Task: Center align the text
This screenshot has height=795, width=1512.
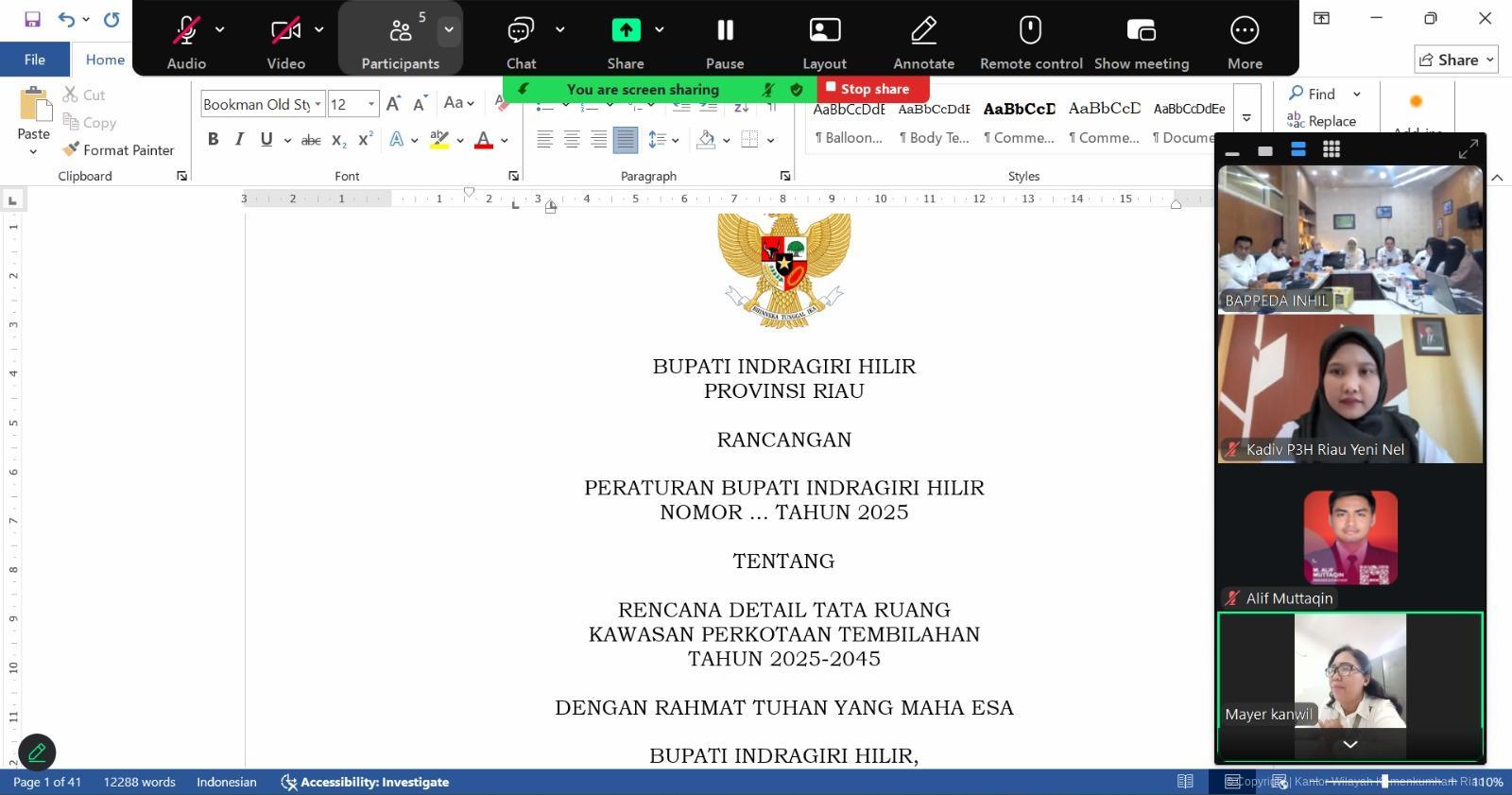Action: [572, 140]
